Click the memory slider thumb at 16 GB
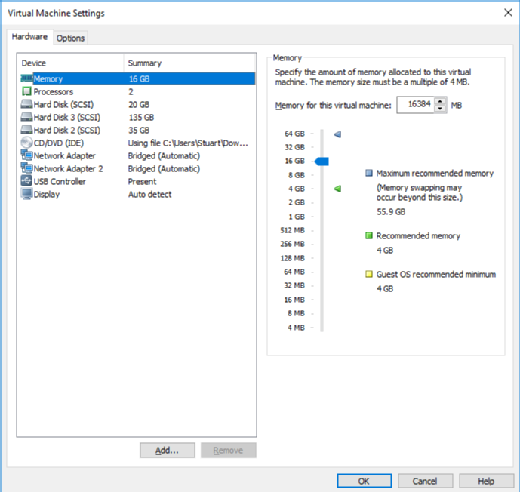The image size is (520, 492). 322,161
